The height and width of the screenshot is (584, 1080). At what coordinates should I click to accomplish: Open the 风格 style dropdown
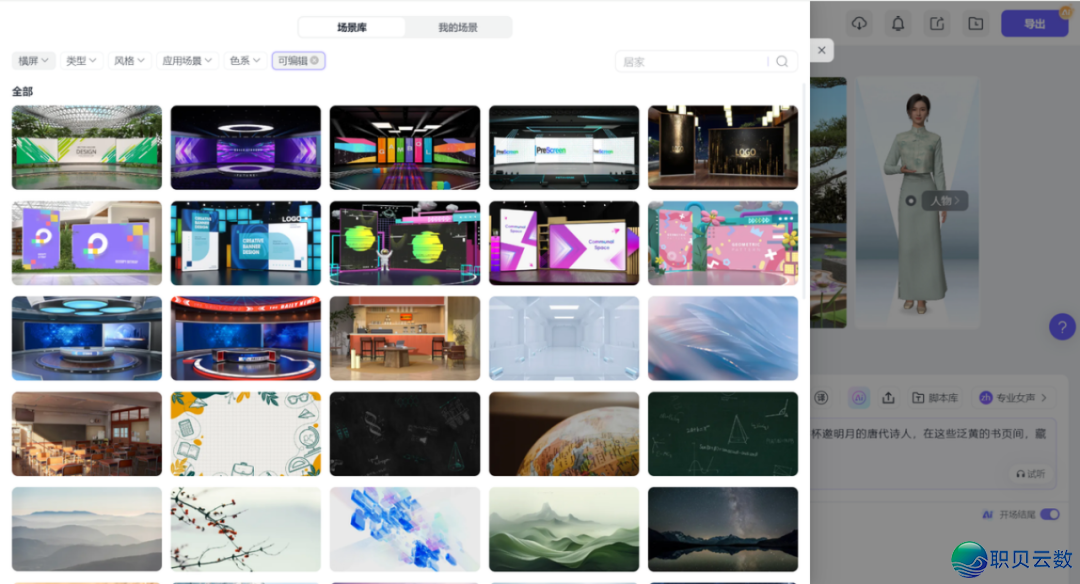pos(129,60)
